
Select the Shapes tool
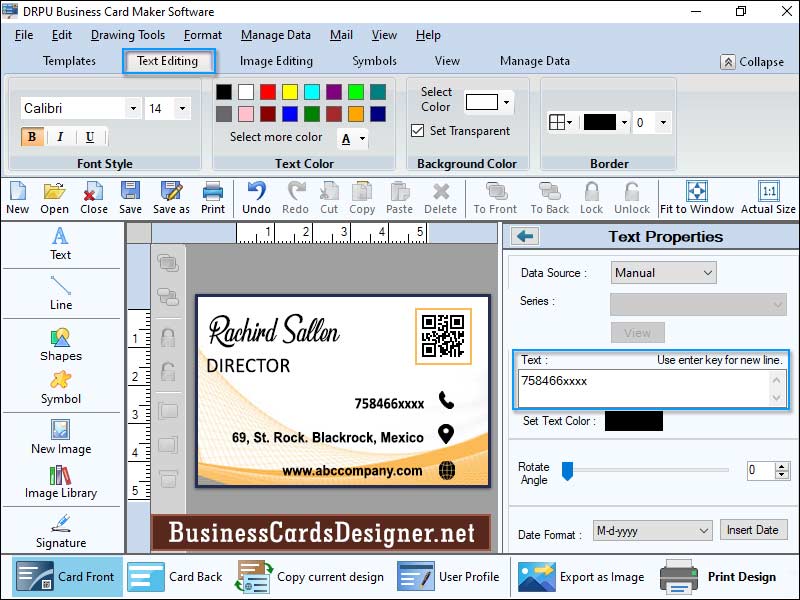tap(60, 345)
